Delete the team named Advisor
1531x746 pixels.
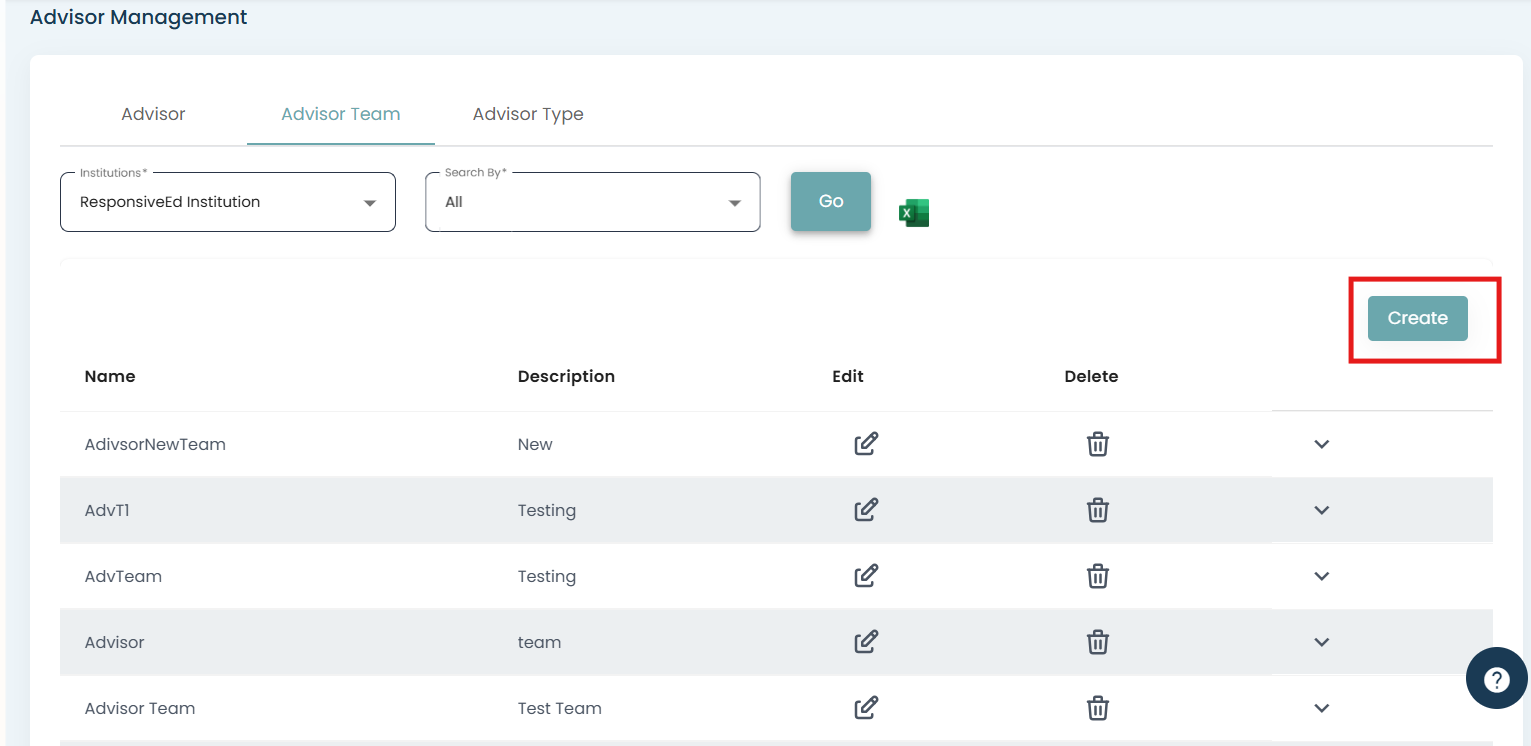coord(1097,642)
